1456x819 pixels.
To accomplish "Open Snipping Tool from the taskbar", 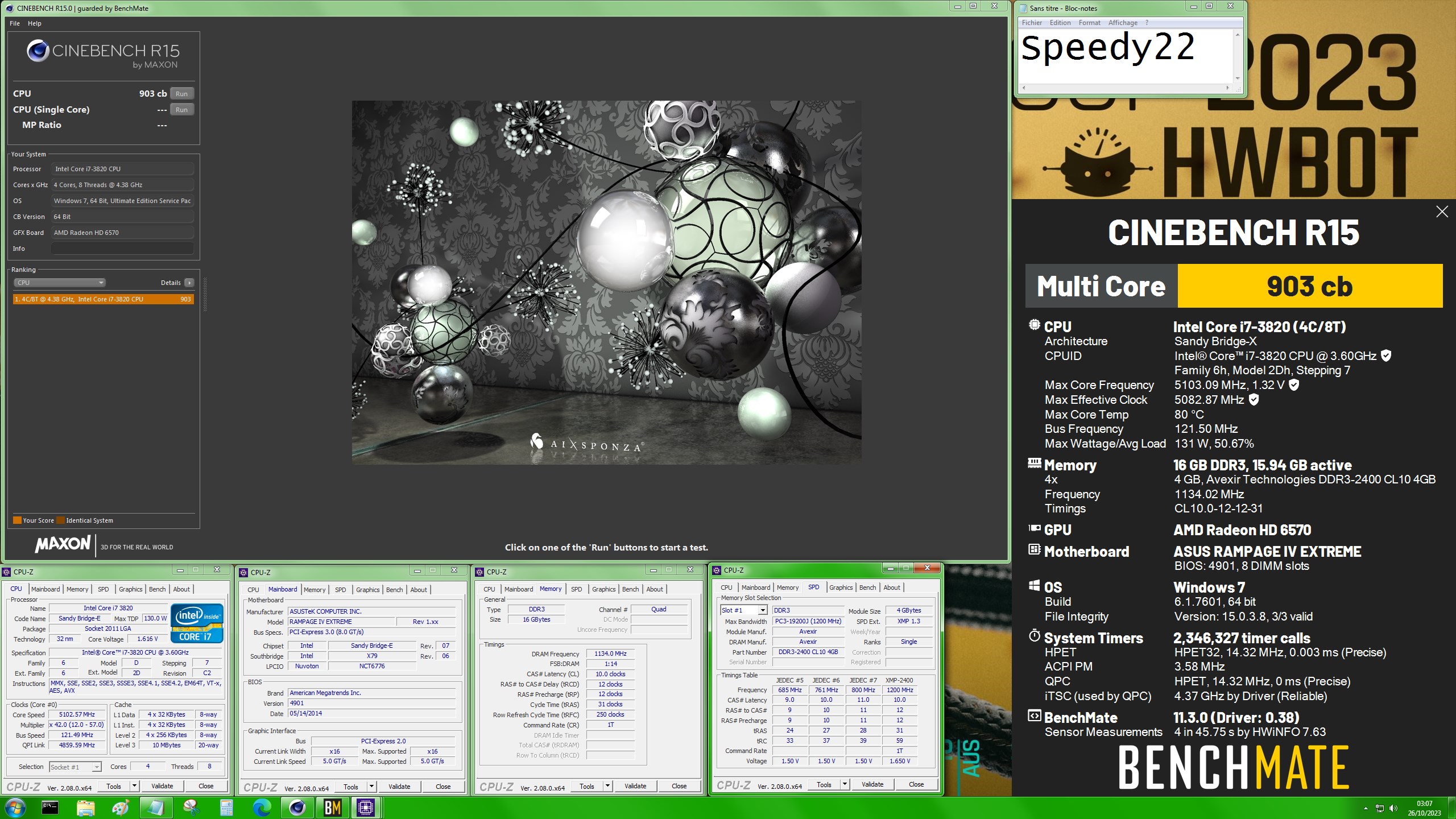I will (191, 808).
